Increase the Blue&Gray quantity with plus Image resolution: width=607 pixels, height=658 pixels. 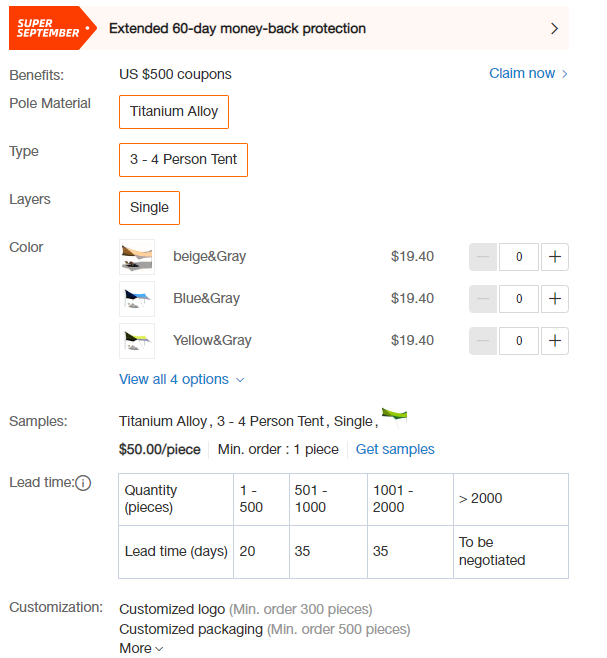tap(555, 298)
